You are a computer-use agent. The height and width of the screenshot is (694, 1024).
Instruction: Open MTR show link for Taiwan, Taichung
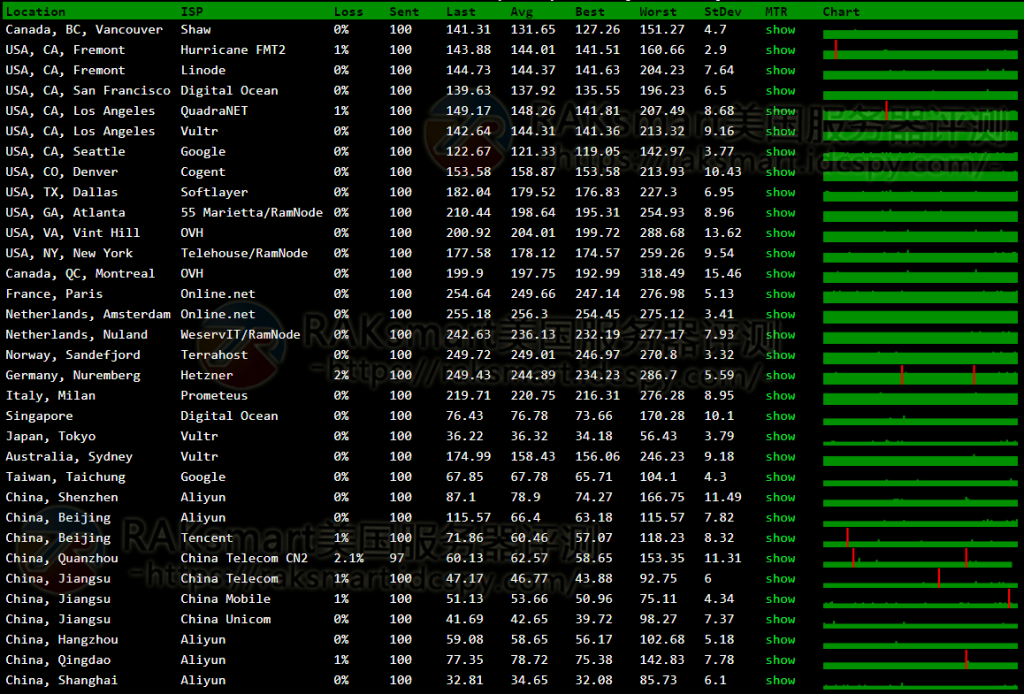780,477
